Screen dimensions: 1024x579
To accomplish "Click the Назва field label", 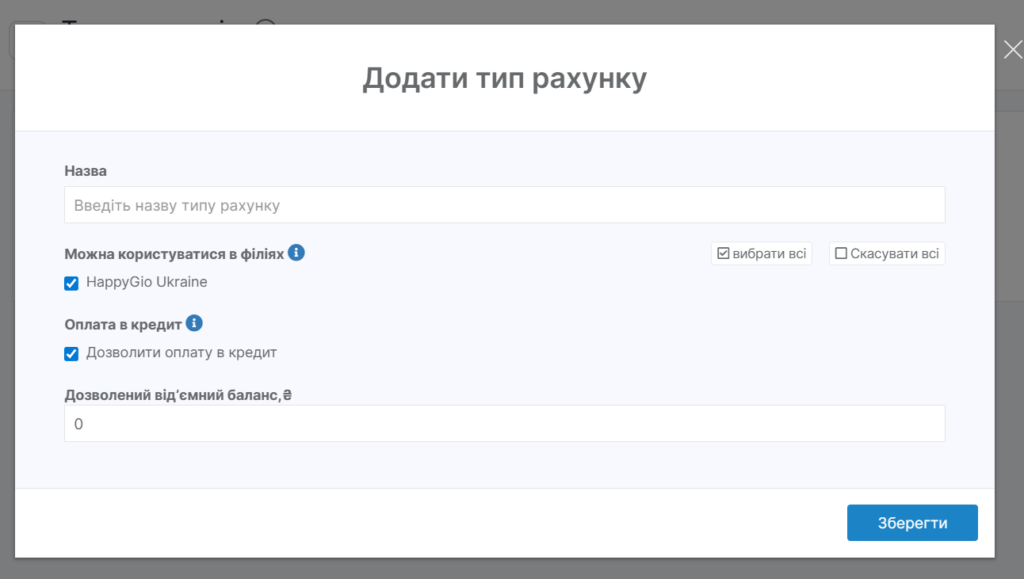I will point(85,171).
